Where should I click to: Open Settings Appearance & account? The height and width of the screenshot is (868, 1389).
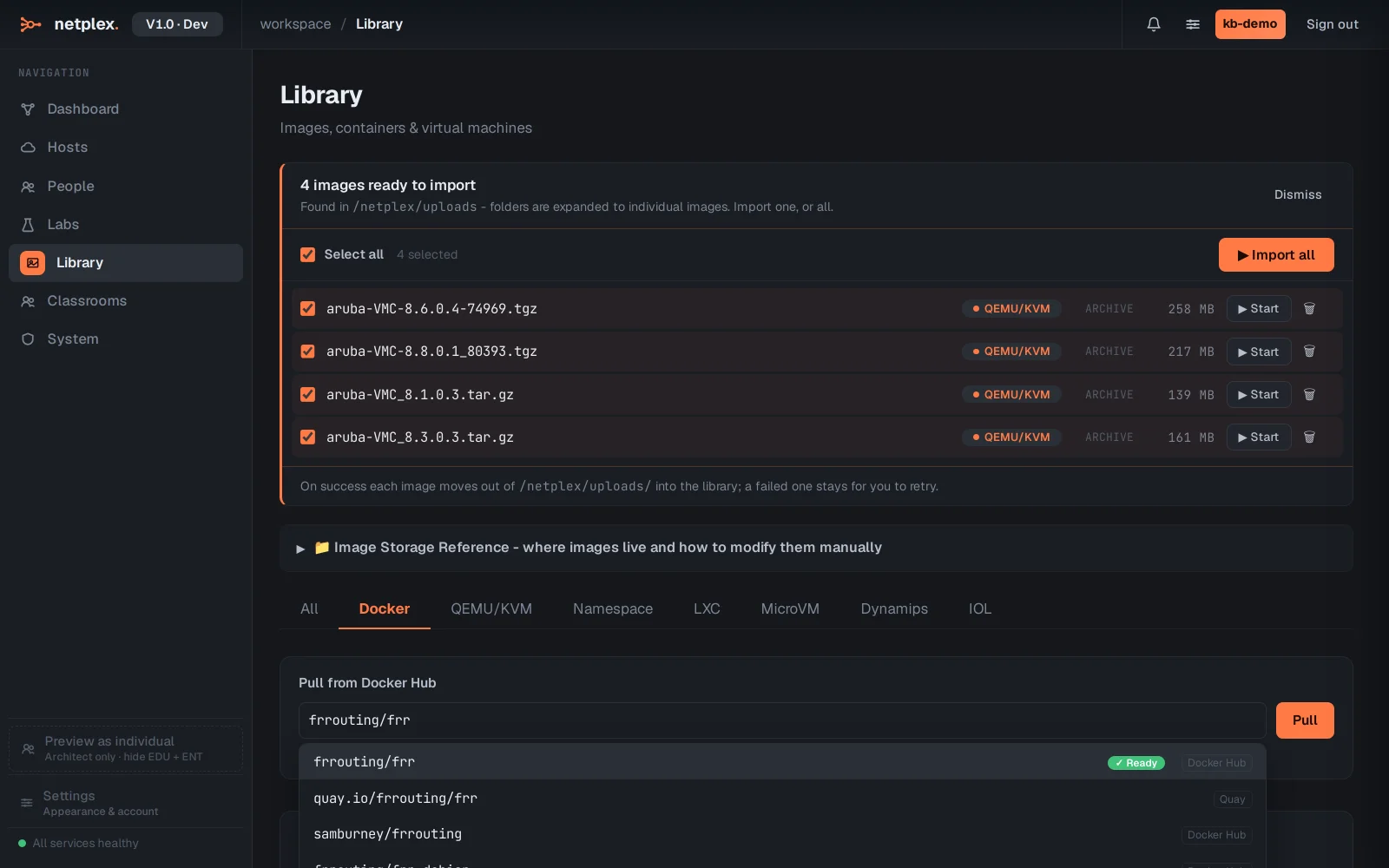pos(126,803)
